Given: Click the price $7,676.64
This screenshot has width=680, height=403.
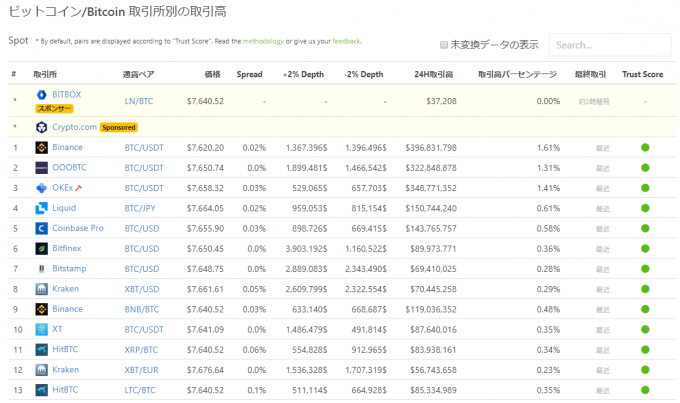Looking at the screenshot, I should point(205,370).
